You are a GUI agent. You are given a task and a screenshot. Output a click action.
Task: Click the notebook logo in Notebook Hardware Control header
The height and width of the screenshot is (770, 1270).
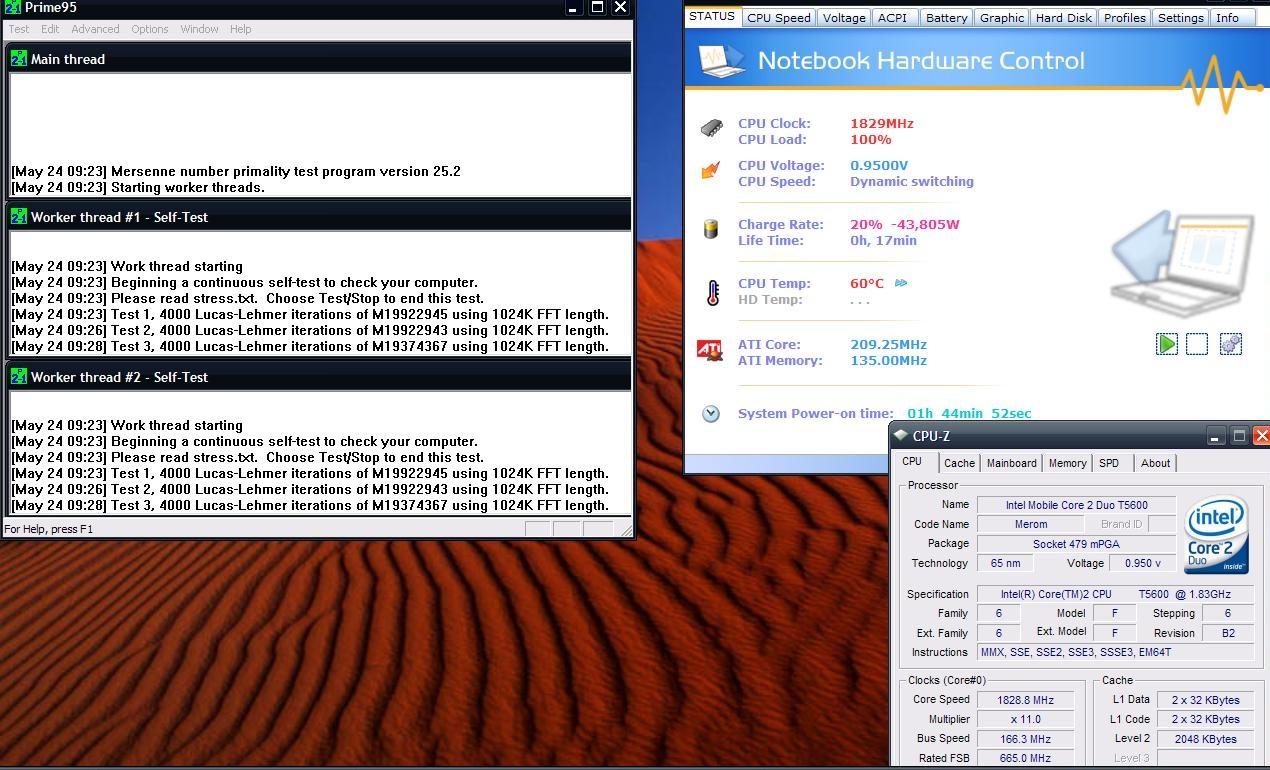[722, 61]
